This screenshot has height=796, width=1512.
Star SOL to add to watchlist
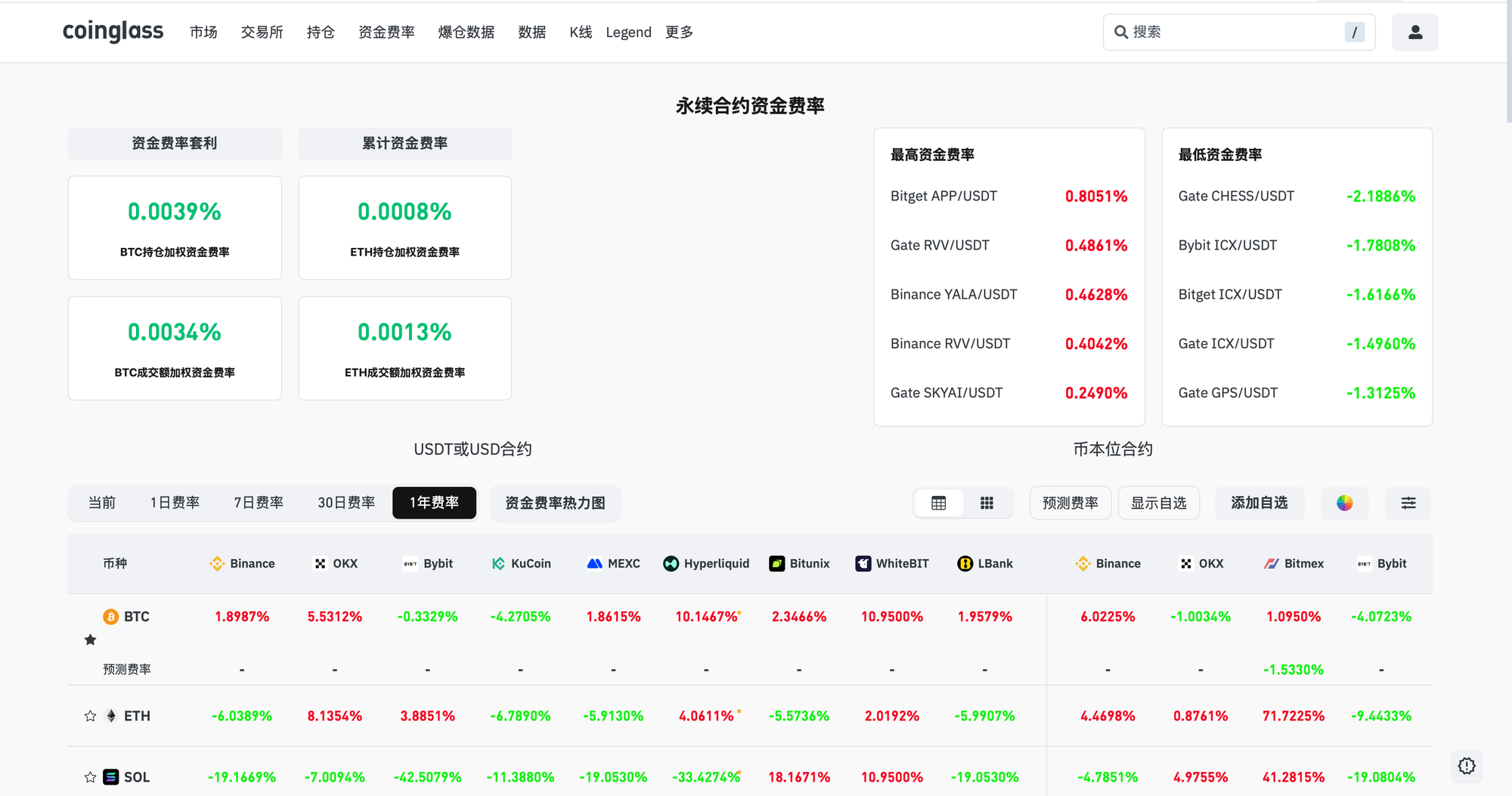coord(91,777)
